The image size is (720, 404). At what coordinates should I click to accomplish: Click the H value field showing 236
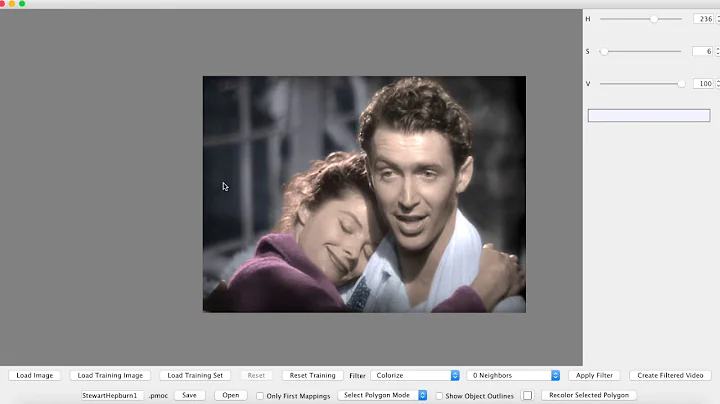click(x=703, y=19)
